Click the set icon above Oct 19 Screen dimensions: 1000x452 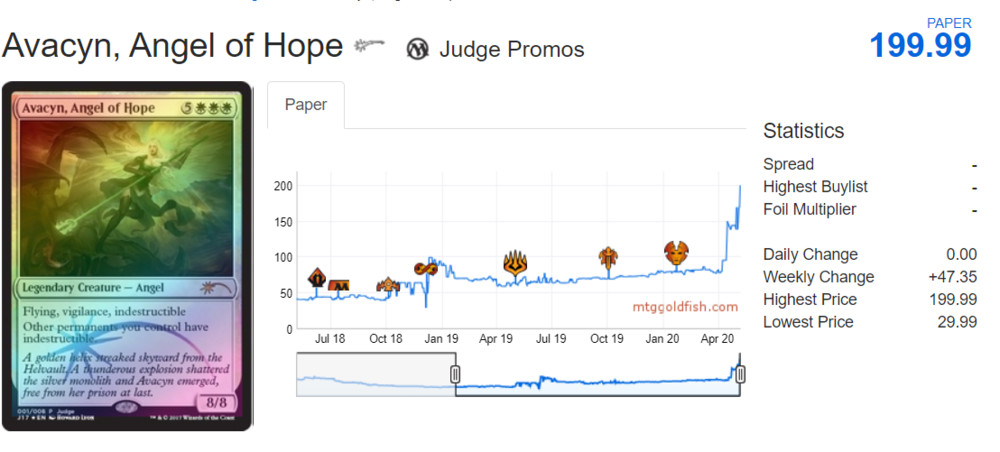click(608, 259)
